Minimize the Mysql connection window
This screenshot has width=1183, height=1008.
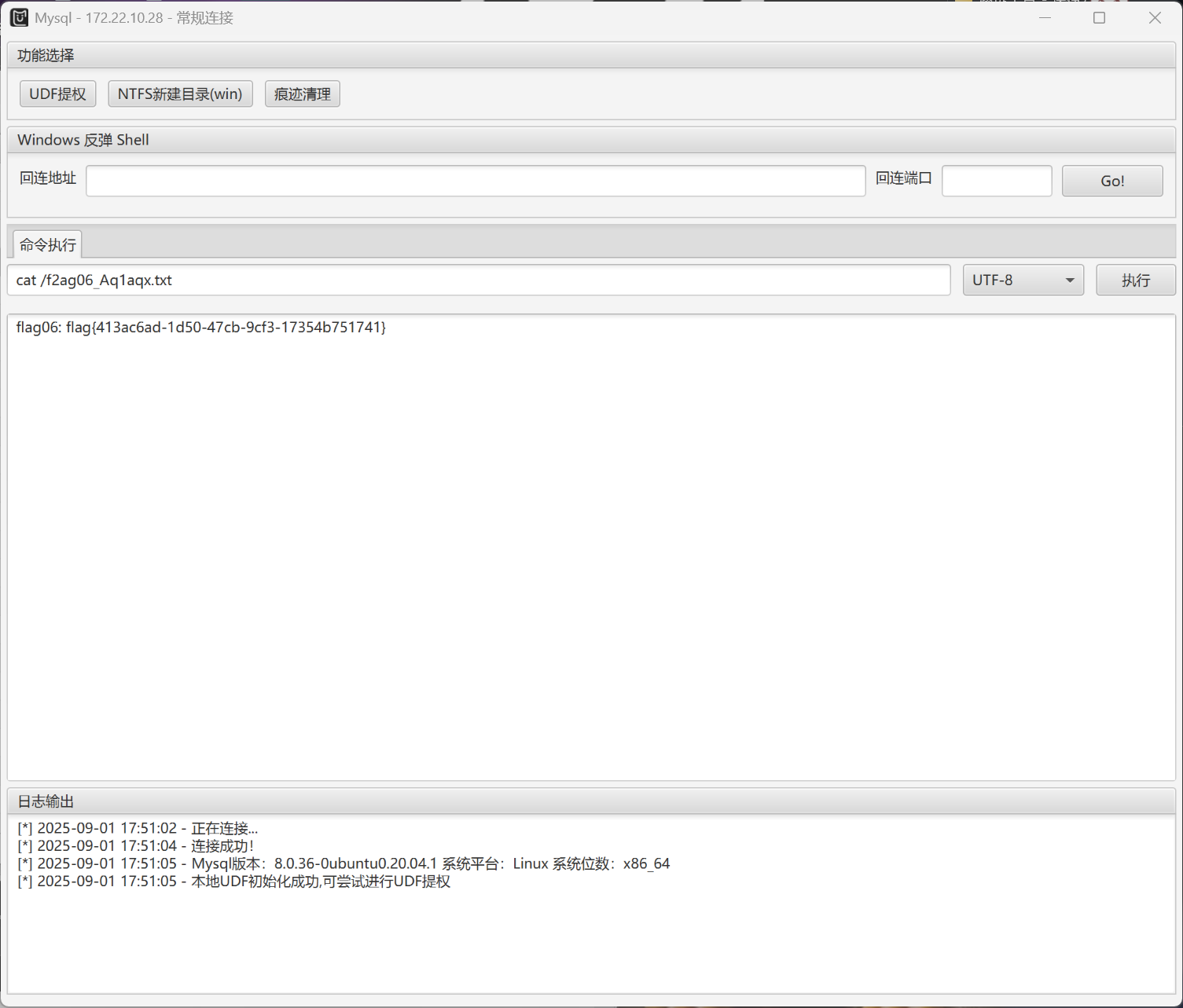(1045, 17)
